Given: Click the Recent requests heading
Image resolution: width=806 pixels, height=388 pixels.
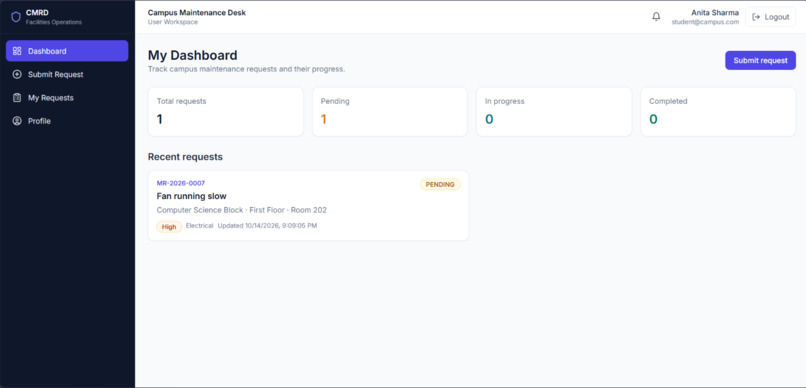Looking at the screenshot, I should pos(185,157).
